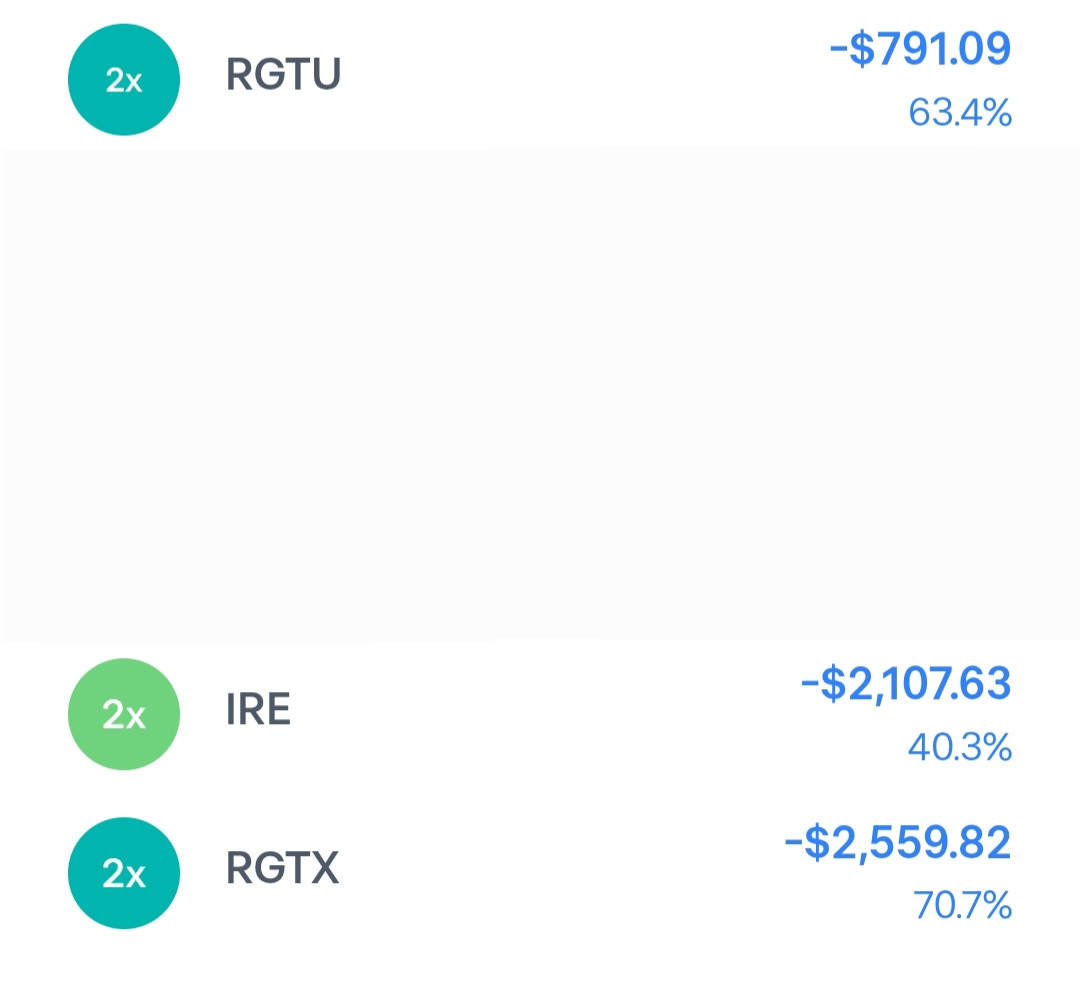The width and height of the screenshot is (1080, 996).
Task: Click the '2x' text in the IRE badge
Action: (124, 715)
